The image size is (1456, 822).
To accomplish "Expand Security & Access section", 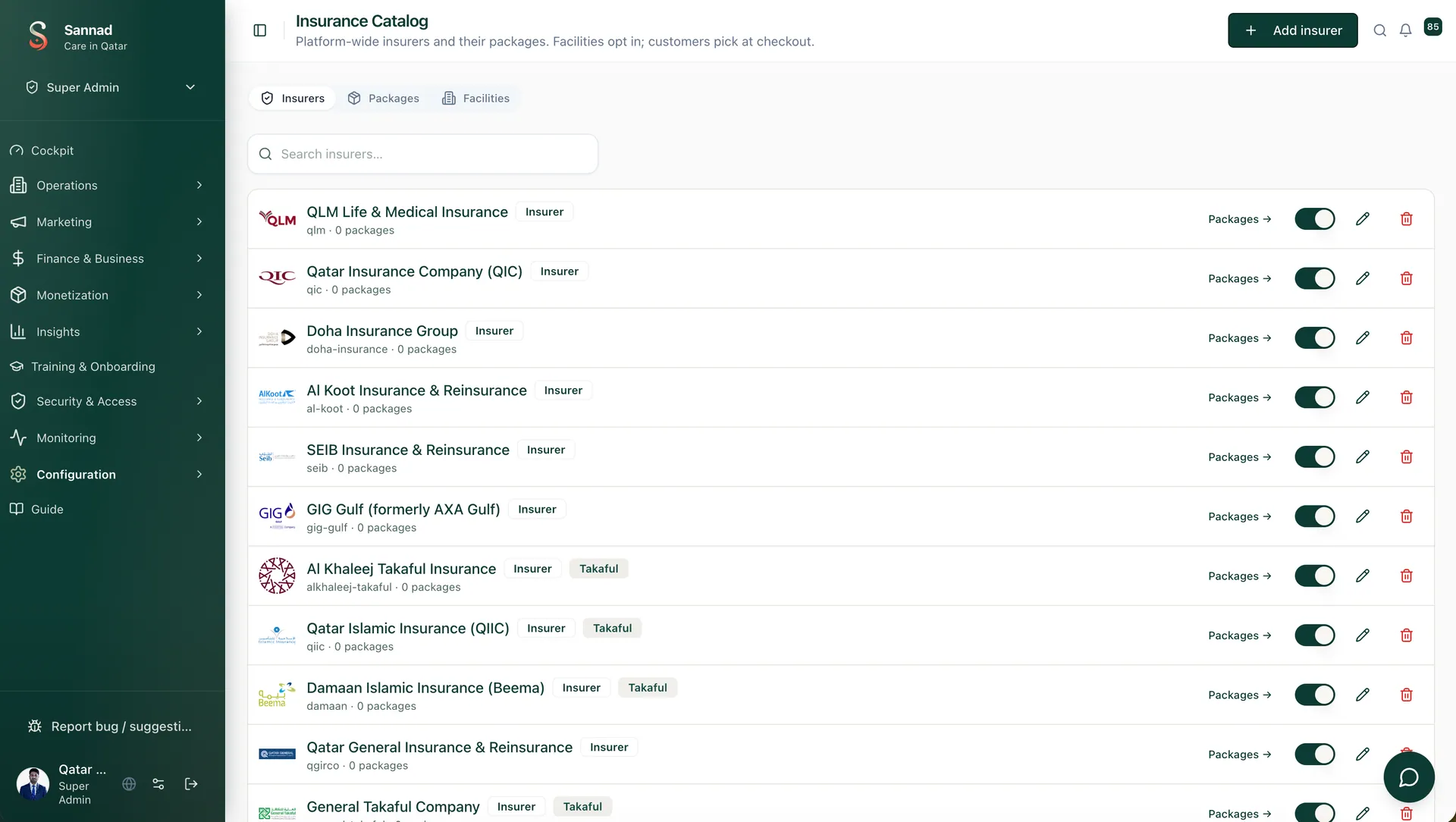I will coord(108,401).
